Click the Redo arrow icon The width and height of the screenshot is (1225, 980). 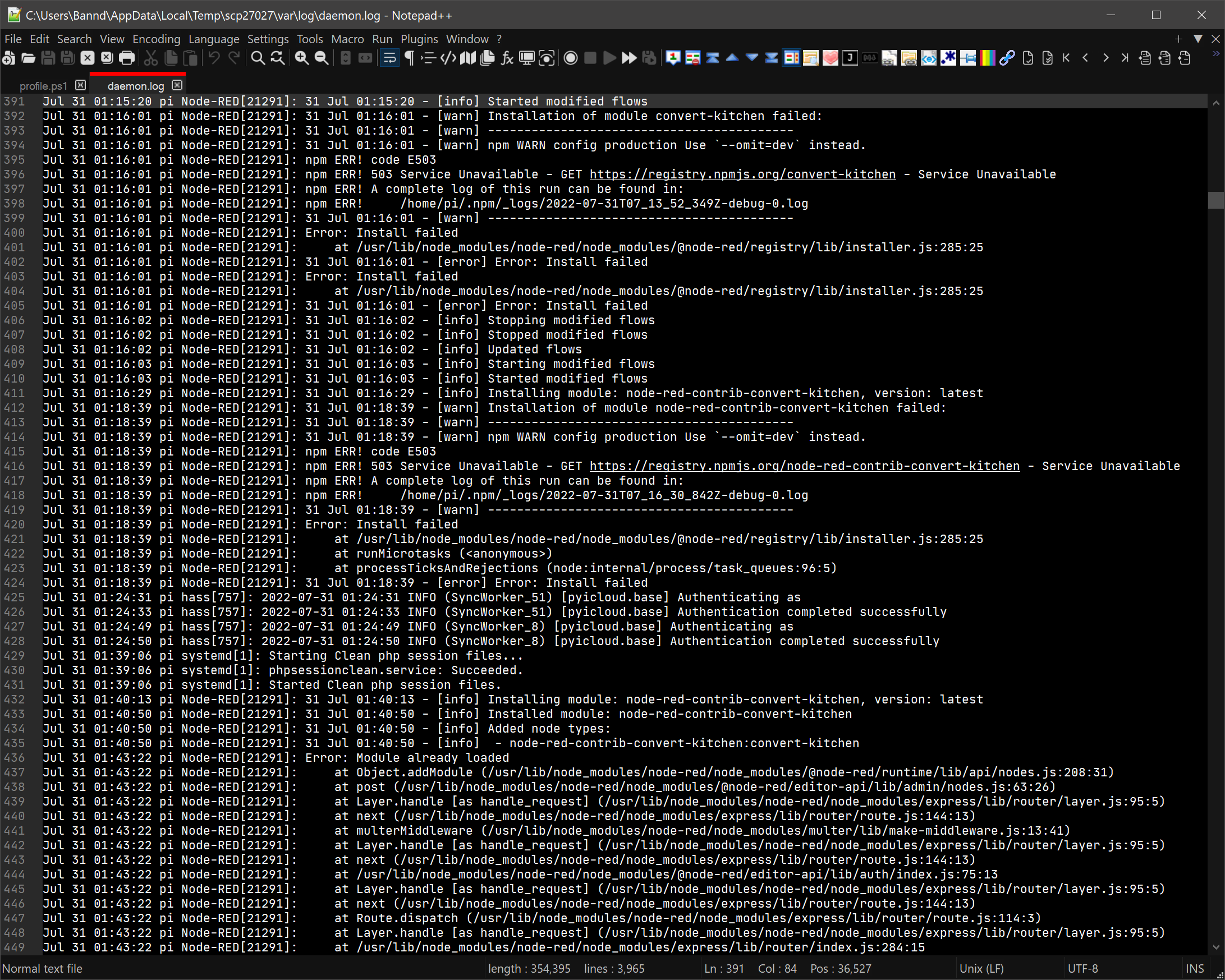click(233, 58)
